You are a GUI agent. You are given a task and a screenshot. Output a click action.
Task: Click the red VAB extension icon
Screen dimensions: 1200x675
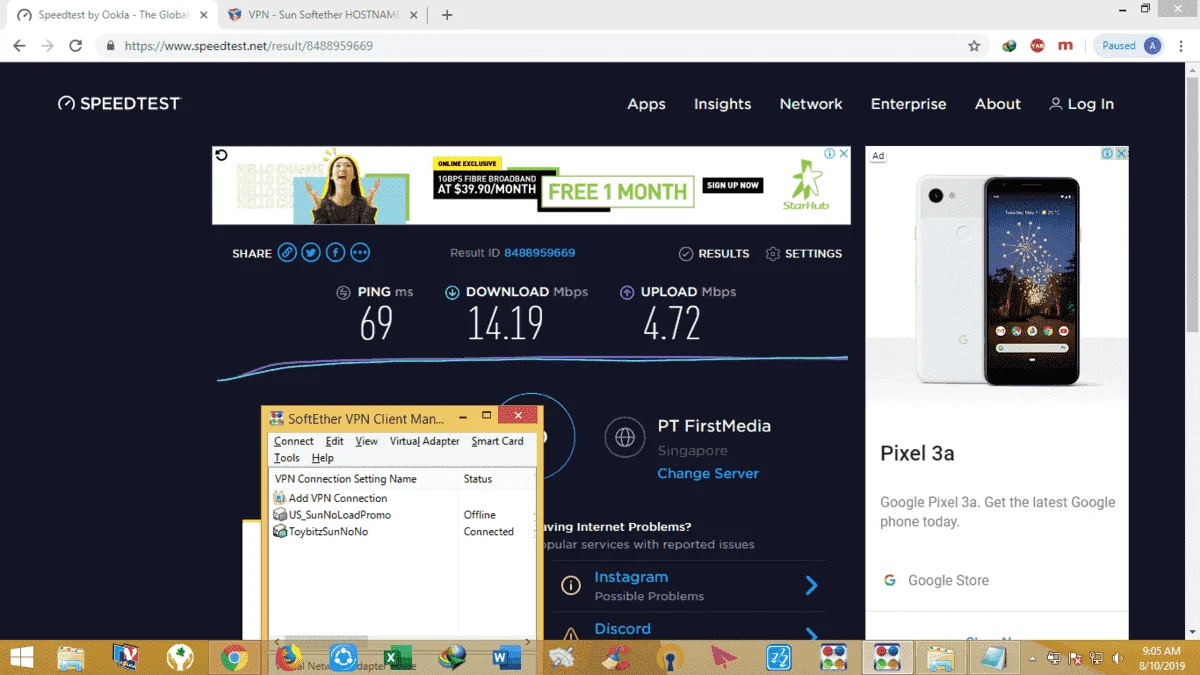(x=1037, y=46)
